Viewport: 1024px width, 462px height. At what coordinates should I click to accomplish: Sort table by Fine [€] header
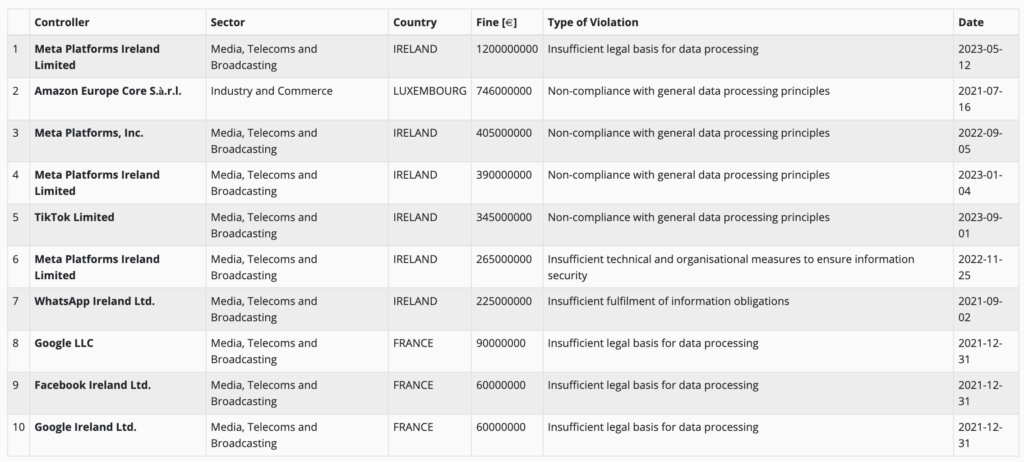click(495, 22)
